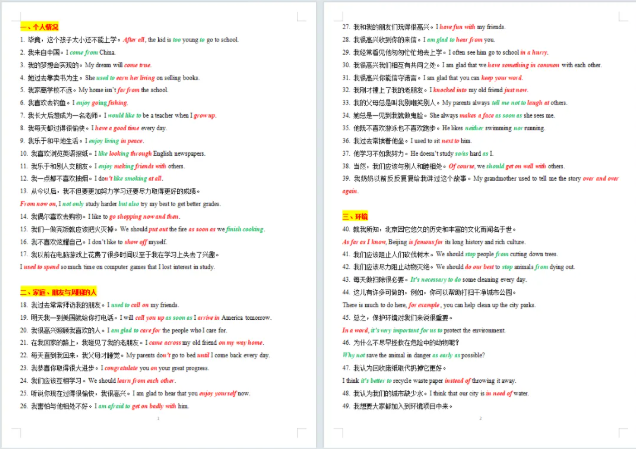Click "get on well with" in sentence 38
Image resolution: width=636 pixels, height=449 pixels.
coord(525,166)
